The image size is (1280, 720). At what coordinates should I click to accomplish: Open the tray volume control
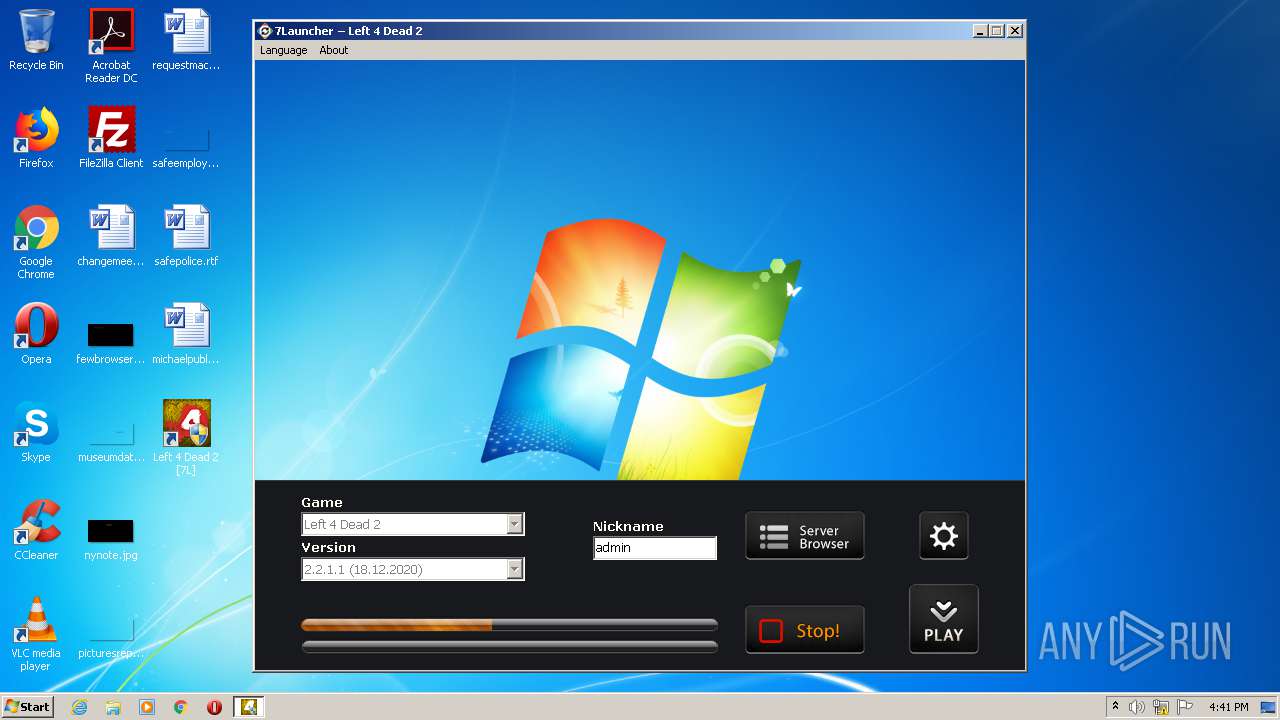click(1137, 707)
